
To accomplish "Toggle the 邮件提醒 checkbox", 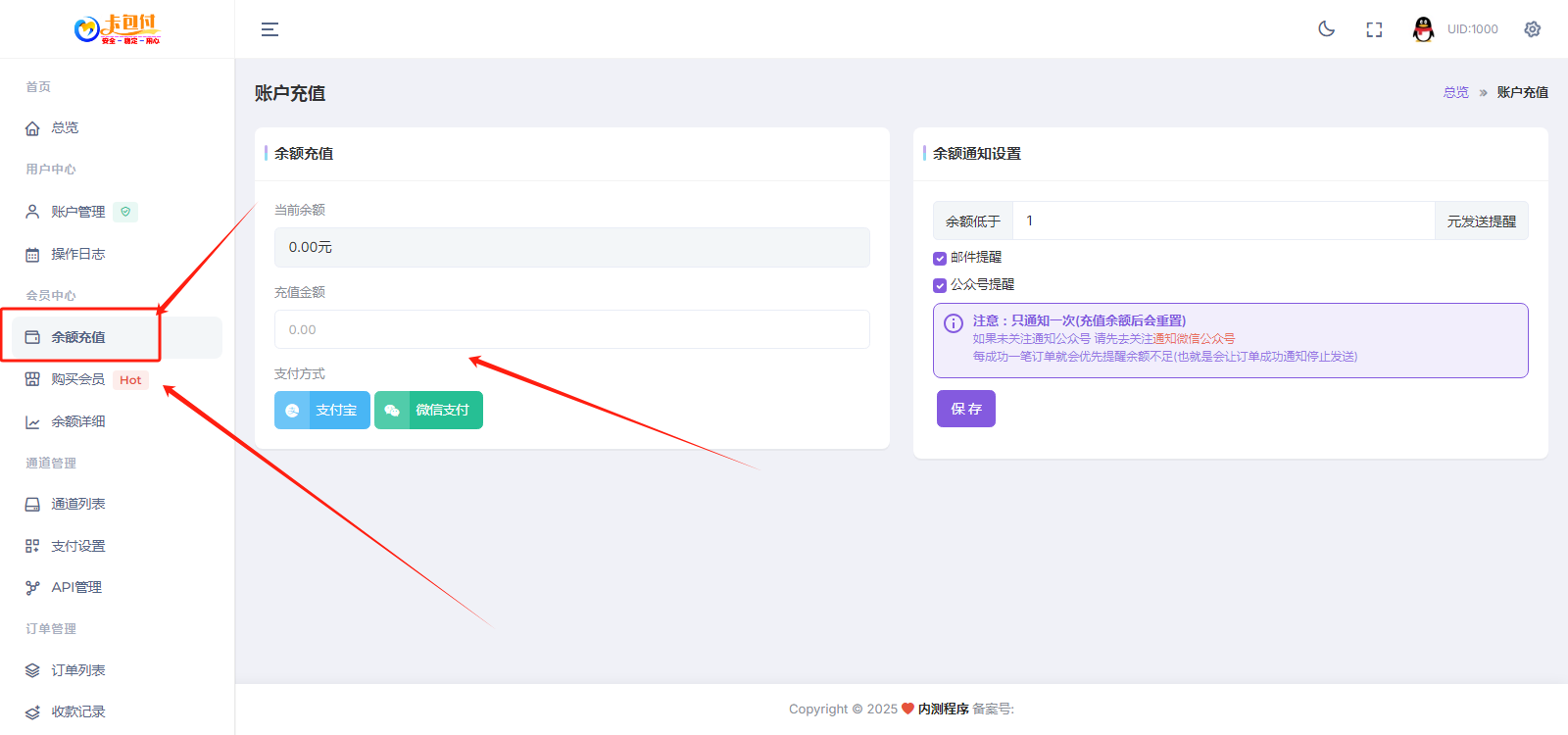I will click(x=940, y=259).
